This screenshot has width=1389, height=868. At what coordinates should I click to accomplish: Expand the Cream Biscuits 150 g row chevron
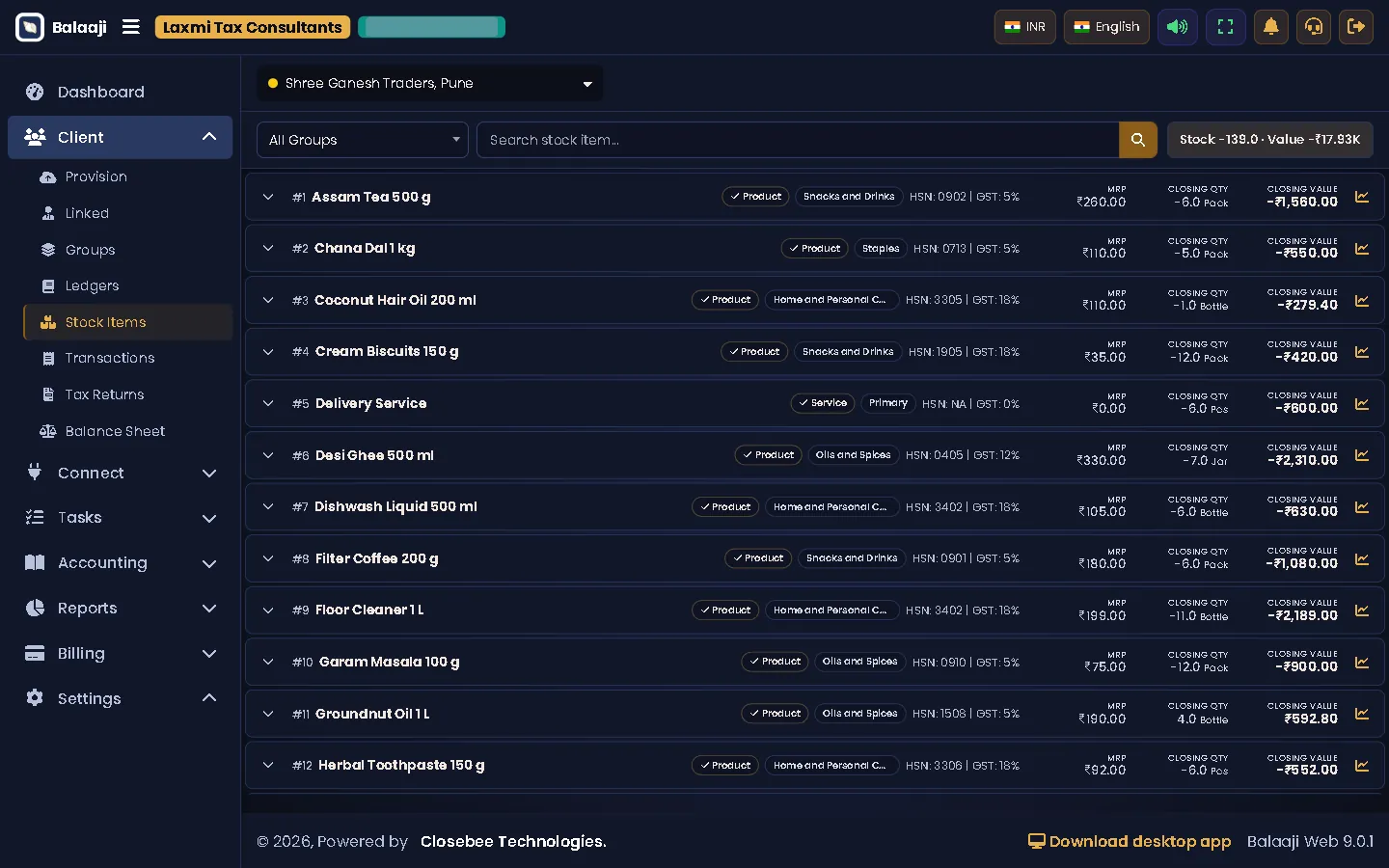268,352
